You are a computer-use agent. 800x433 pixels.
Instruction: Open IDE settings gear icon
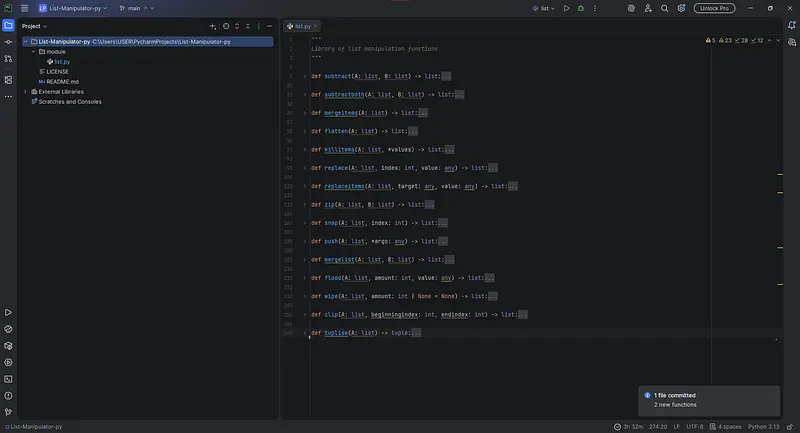coord(681,8)
